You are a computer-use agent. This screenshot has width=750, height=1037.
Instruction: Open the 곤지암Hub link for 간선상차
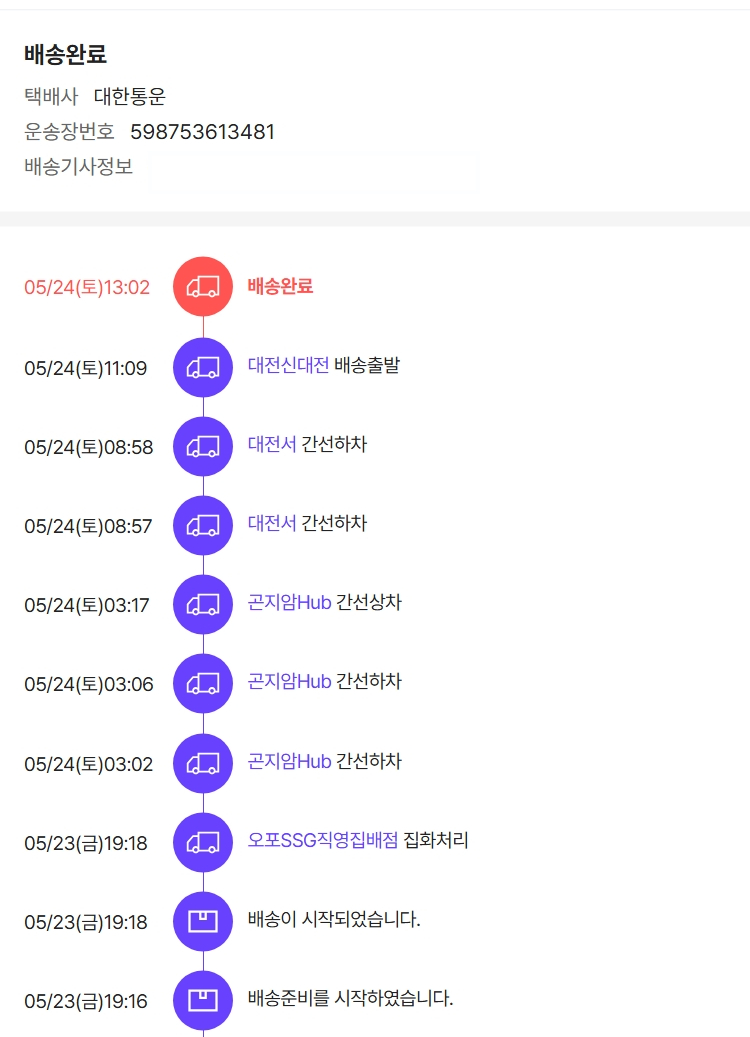[x=289, y=603]
